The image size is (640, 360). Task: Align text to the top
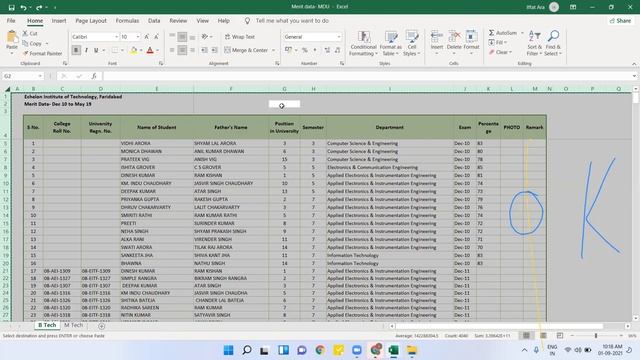(172, 37)
